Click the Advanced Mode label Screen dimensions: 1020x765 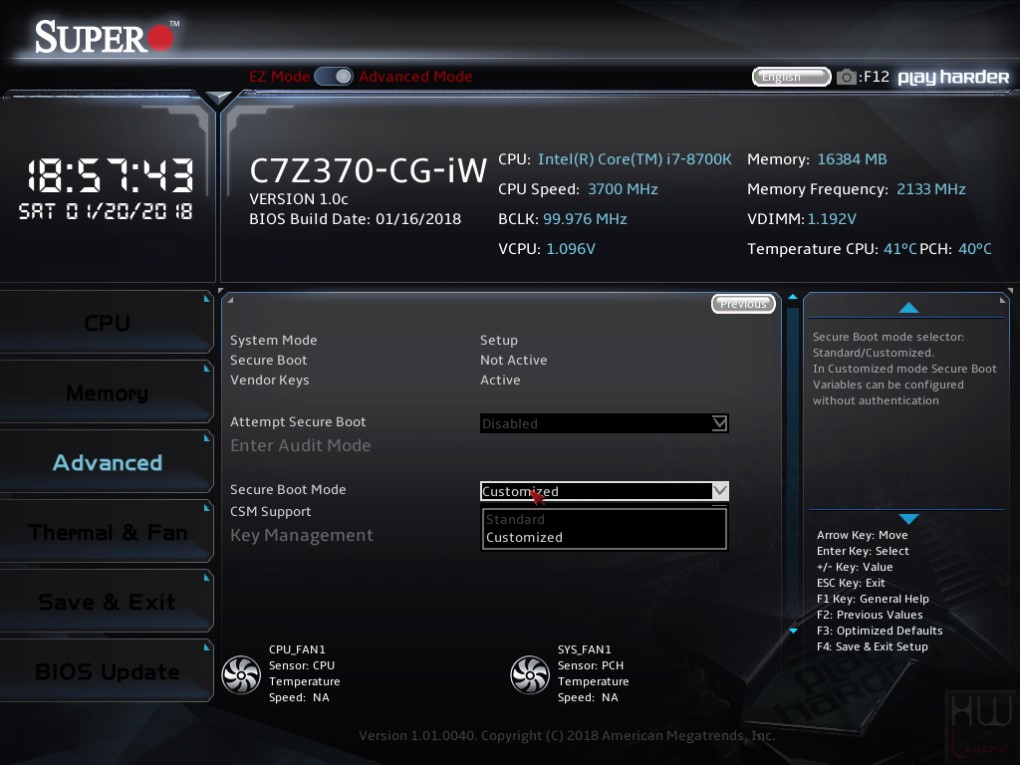tap(416, 77)
